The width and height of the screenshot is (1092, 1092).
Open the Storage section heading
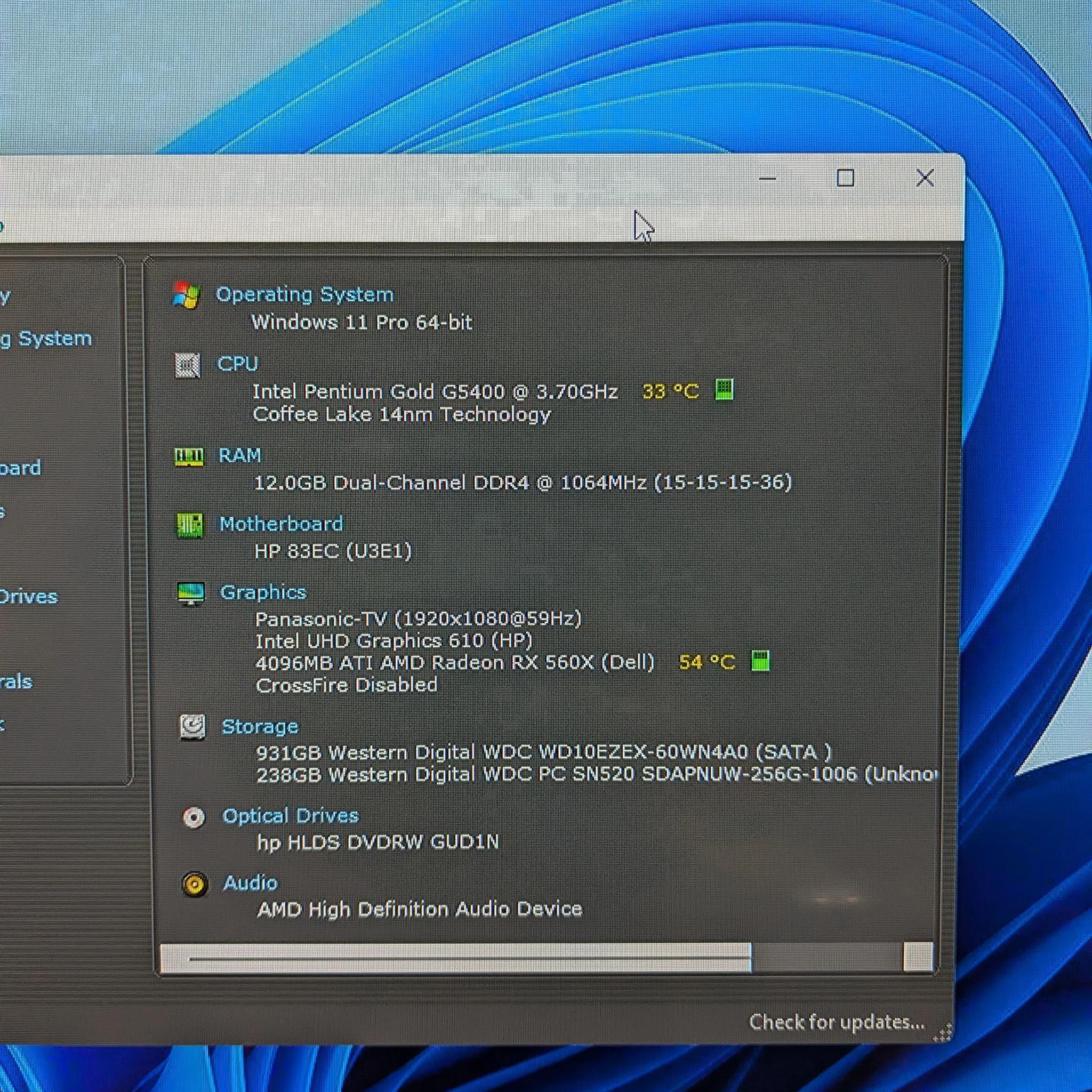click(260, 726)
